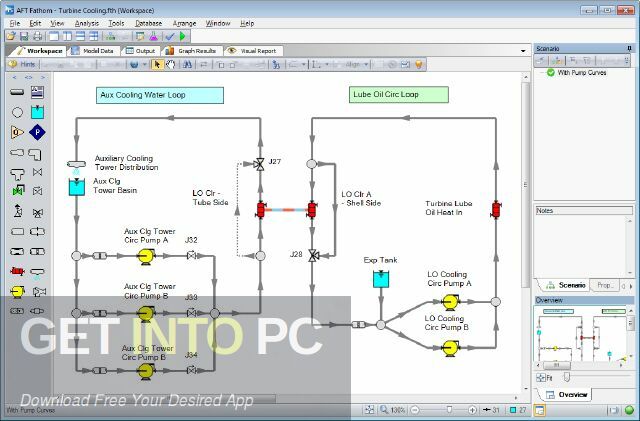This screenshot has width=640, height=421.
Task: Open the File menu
Action: (14, 23)
